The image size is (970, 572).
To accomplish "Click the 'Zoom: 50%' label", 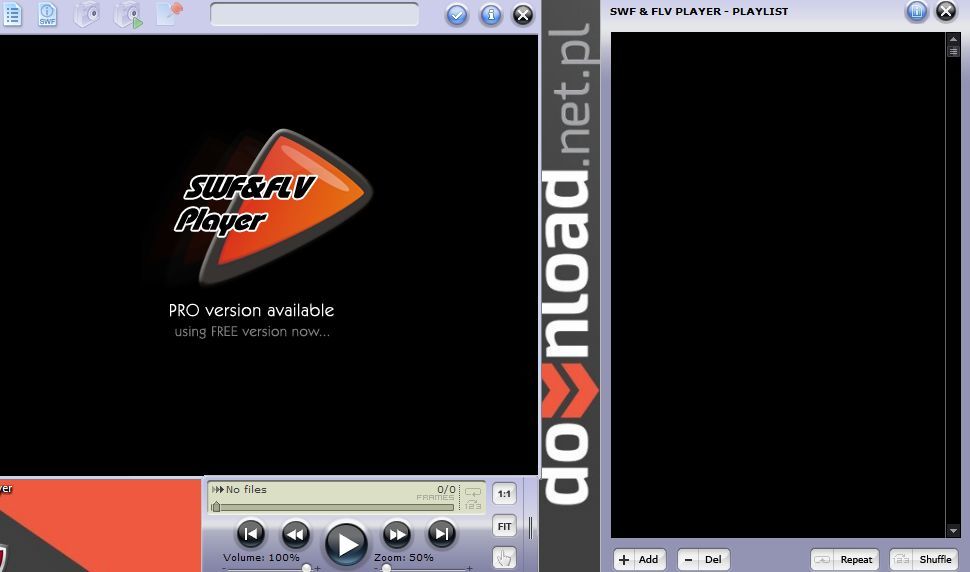I will click(x=403, y=557).
